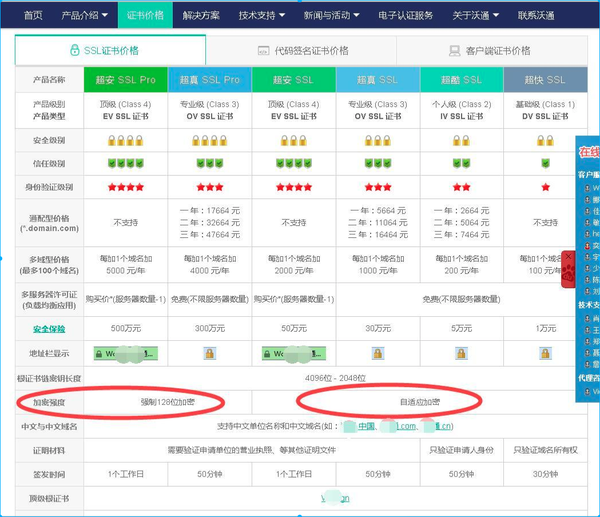Screen dimensions: 600x517
Task: Select the 强制128位加密 cell
Action: 168,402
